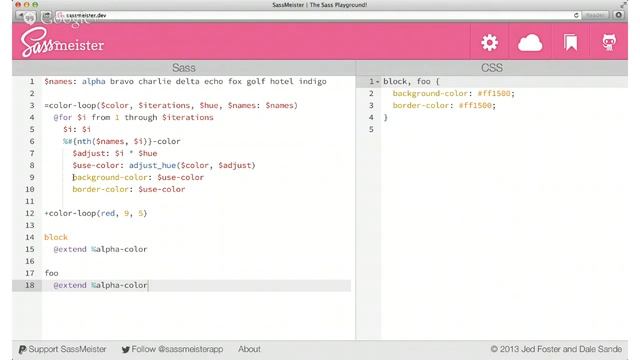Click the '$use-color: adjust_hue' line
Viewport: 640px width, 360px height.
(x=164, y=165)
